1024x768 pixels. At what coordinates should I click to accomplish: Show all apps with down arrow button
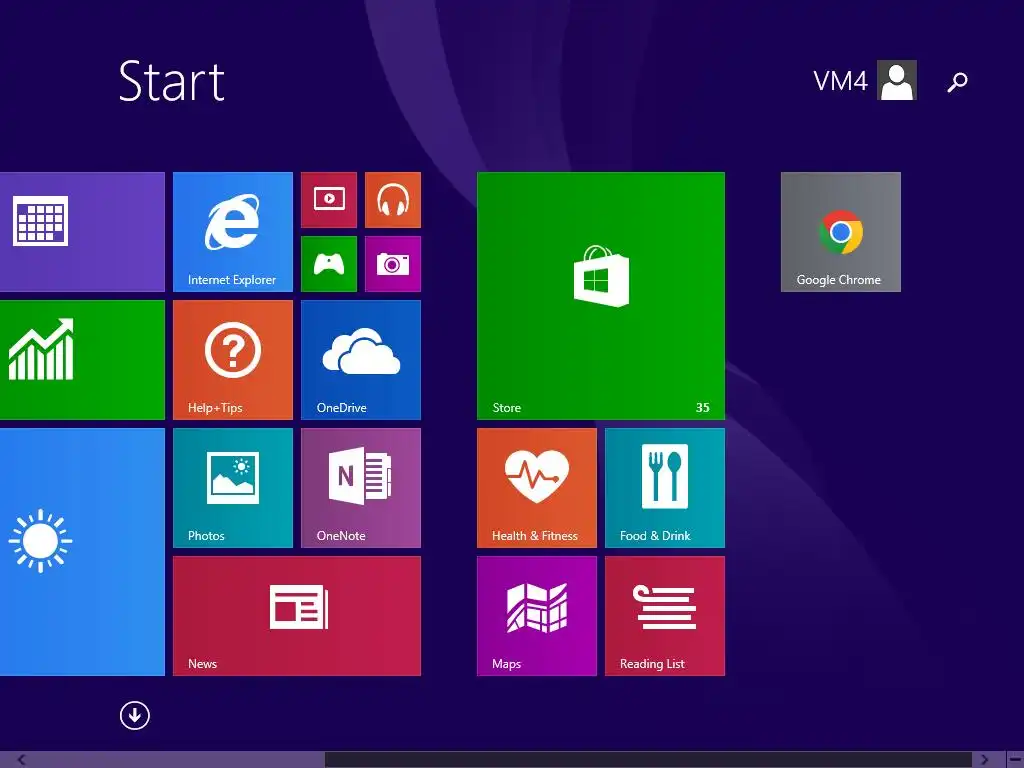tap(135, 715)
